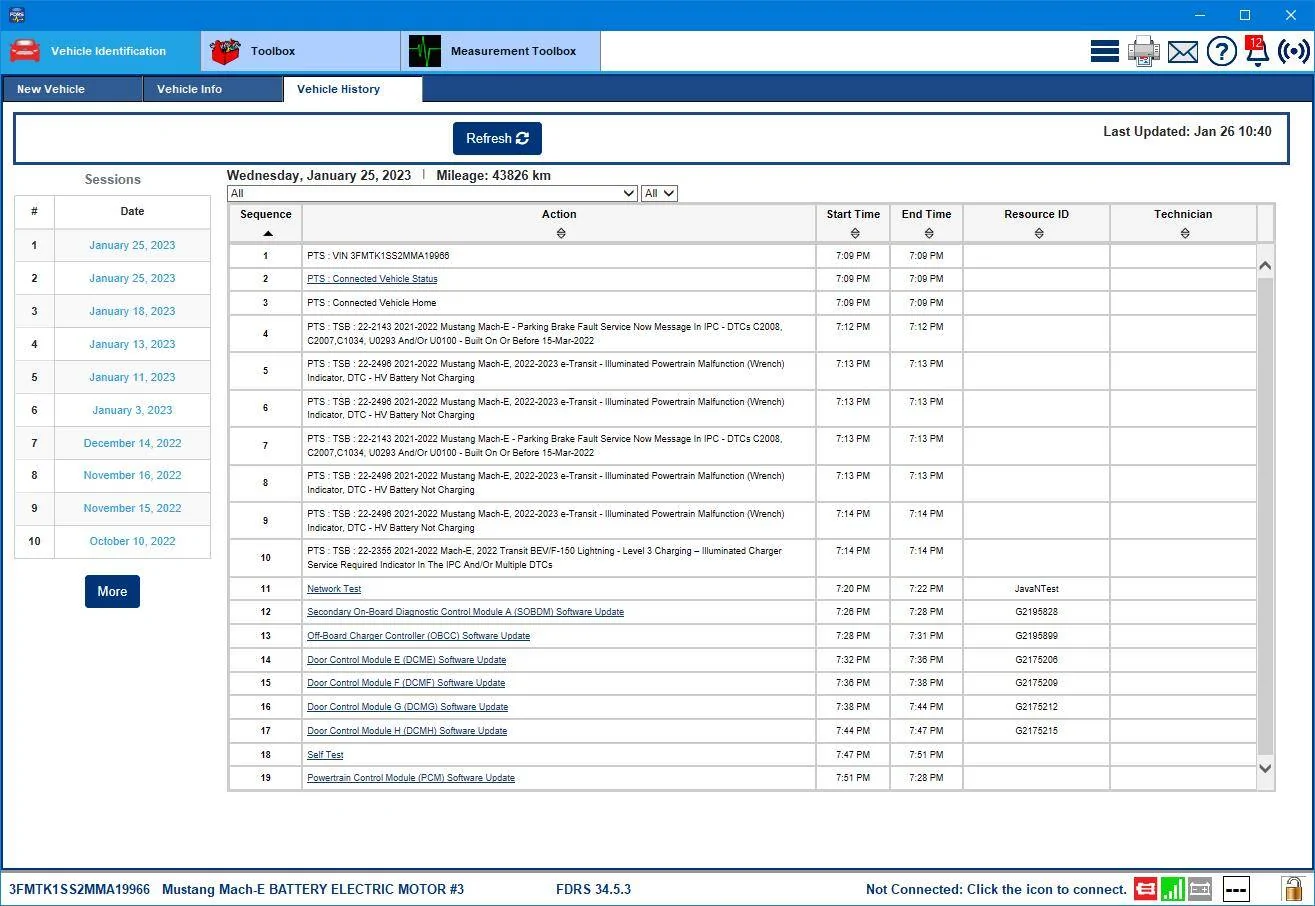Click the help question mark icon
Screen dimensions: 1315x906
click(x=1222, y=51)
